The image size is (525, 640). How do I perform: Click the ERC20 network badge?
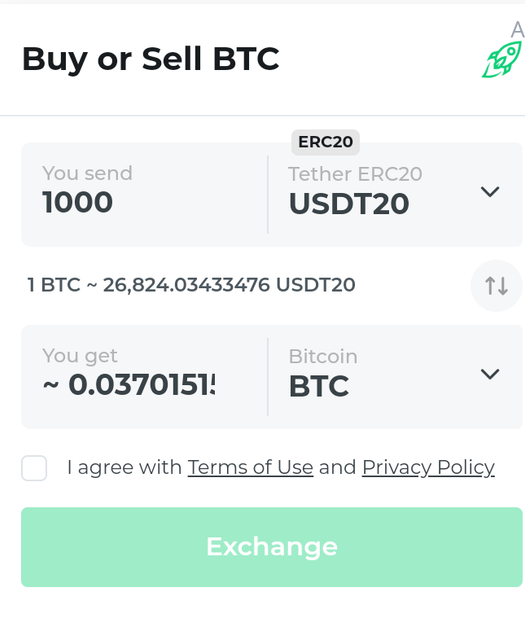pyautogui.click(x=325, y=142)
